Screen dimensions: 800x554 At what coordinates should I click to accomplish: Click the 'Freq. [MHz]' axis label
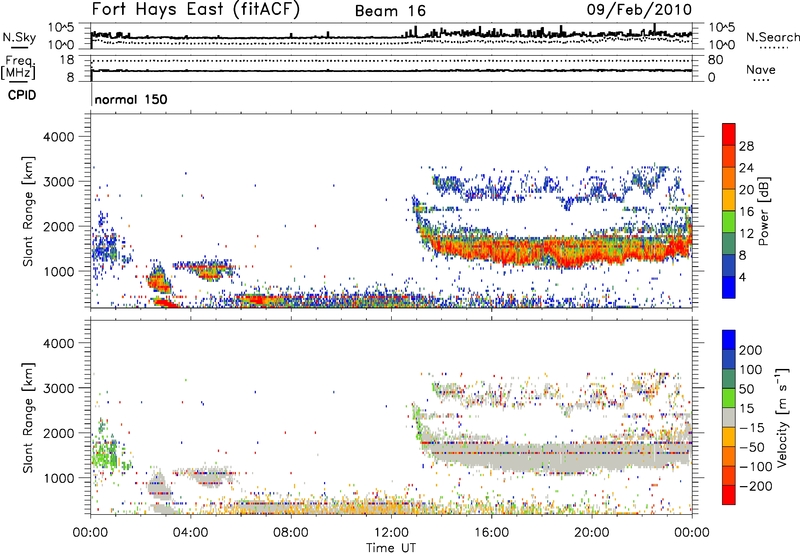coord(18,67)
